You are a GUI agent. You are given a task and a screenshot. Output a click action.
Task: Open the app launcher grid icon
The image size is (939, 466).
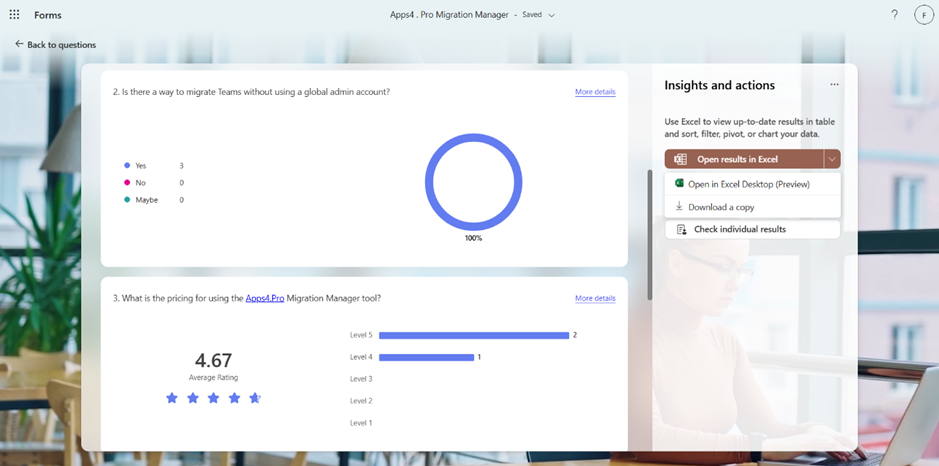(x=14, y=14)
